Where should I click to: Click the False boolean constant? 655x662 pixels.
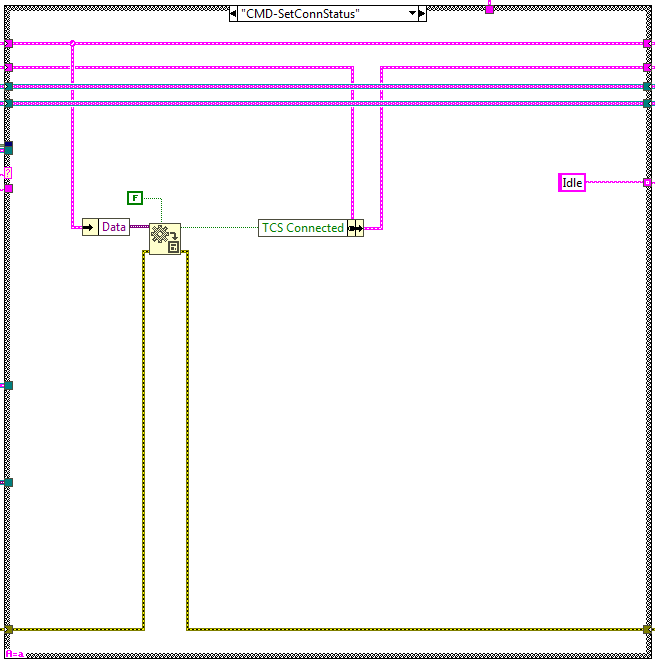click(x=135, y=198)
